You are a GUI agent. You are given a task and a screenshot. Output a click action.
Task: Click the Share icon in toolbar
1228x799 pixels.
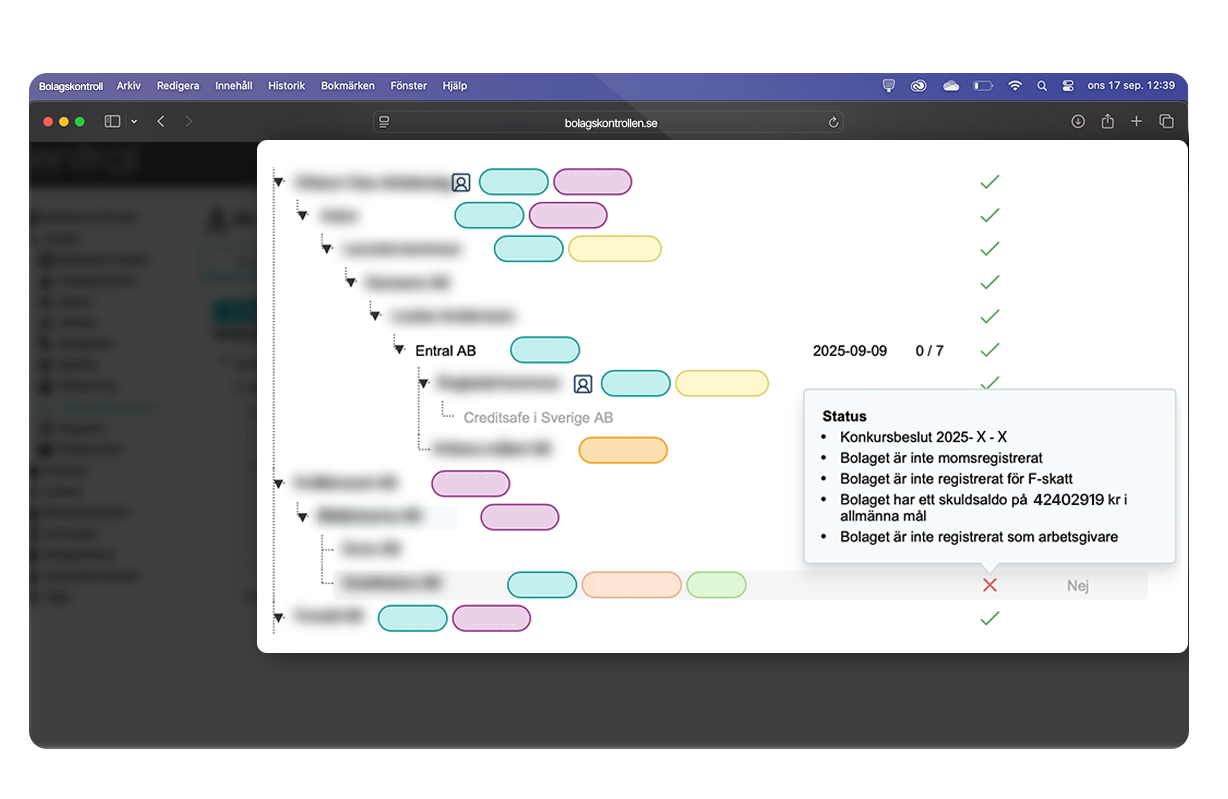click(1107, 122)
